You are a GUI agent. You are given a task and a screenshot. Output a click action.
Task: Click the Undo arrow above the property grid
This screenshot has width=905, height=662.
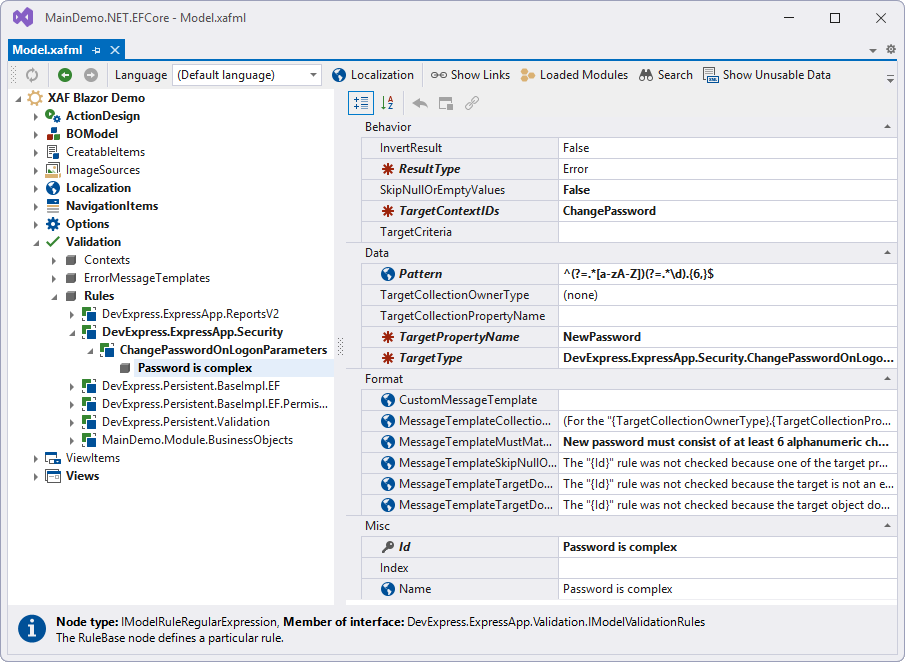(419, 102)
